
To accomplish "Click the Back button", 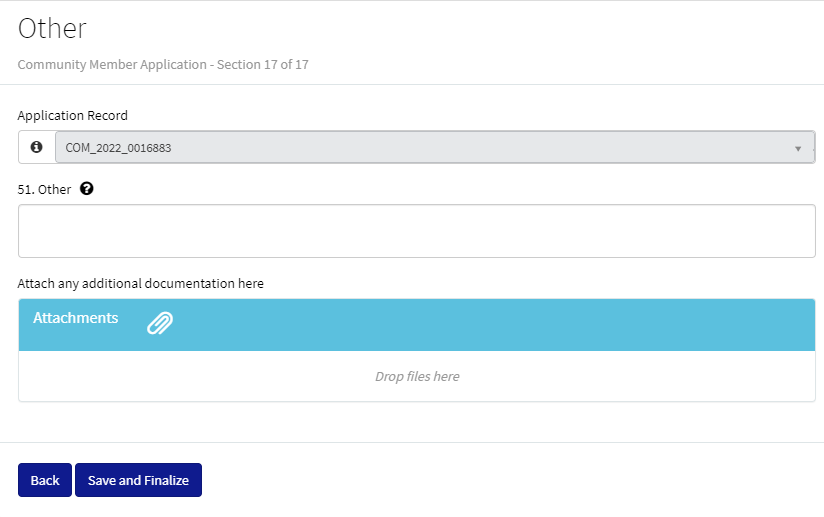I will point(45,480).
